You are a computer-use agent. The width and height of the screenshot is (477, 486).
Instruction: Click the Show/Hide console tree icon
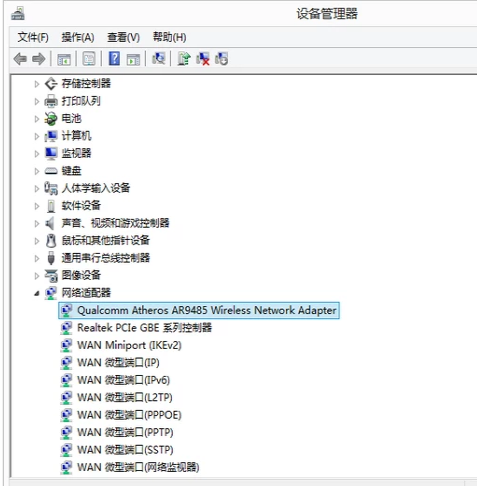(64, 59)
